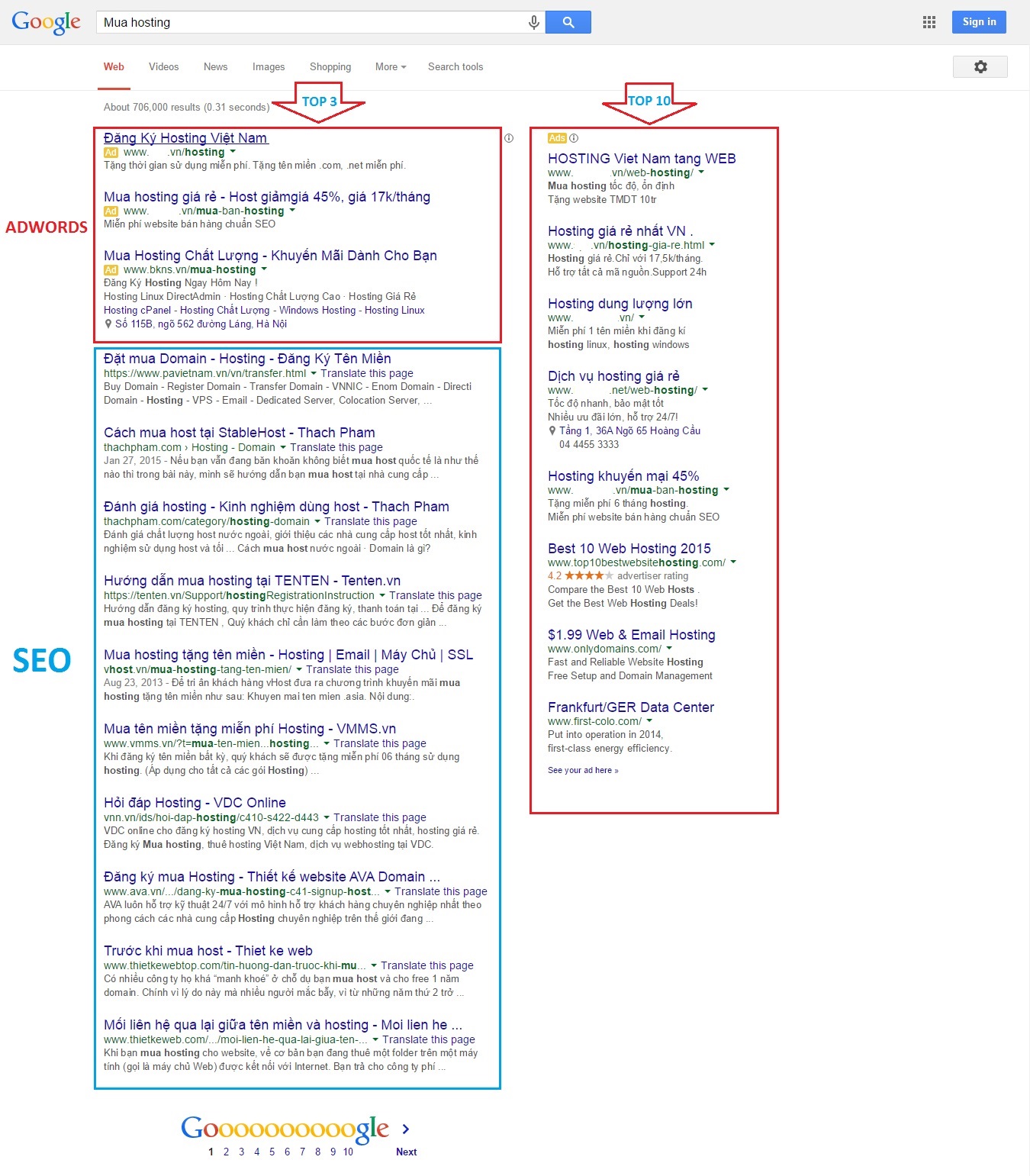Expand arrow beside www.bkns.vn/mua-hosting
This screenshot has height=1176, width=1030.
coord(264,269)
